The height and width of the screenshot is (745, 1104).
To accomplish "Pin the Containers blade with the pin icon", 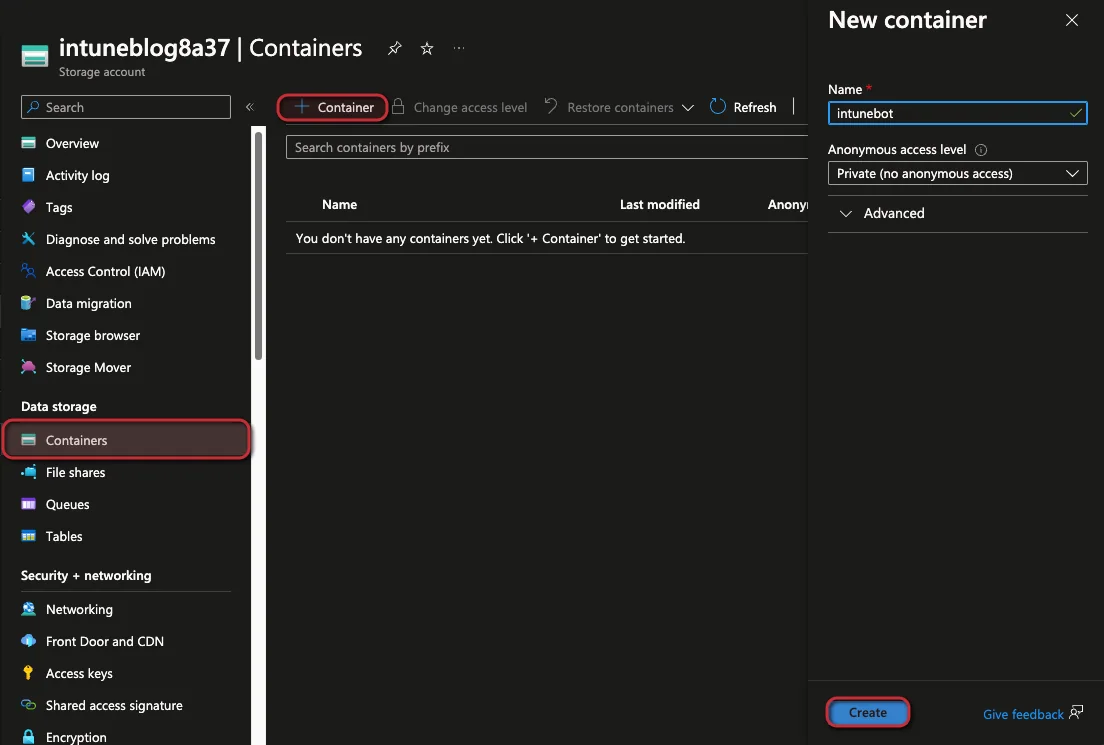I will coord(394,49).
